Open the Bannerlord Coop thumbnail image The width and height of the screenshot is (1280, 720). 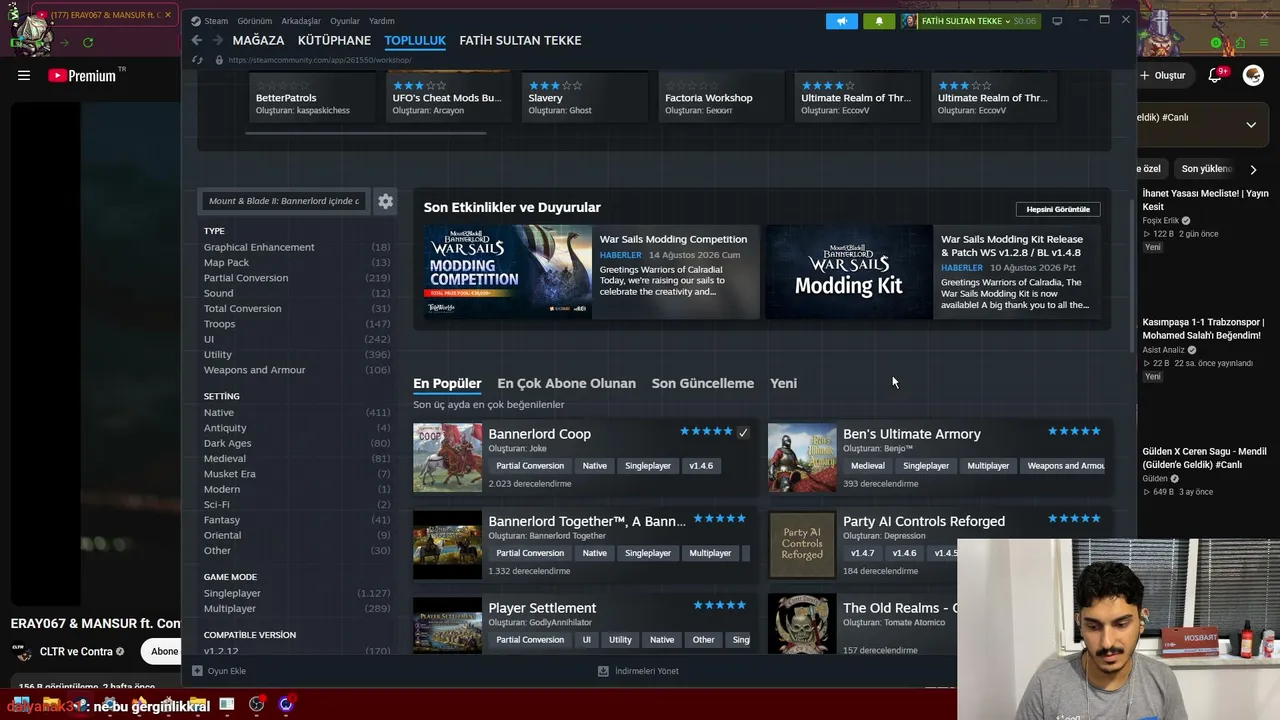click(447, 458)
